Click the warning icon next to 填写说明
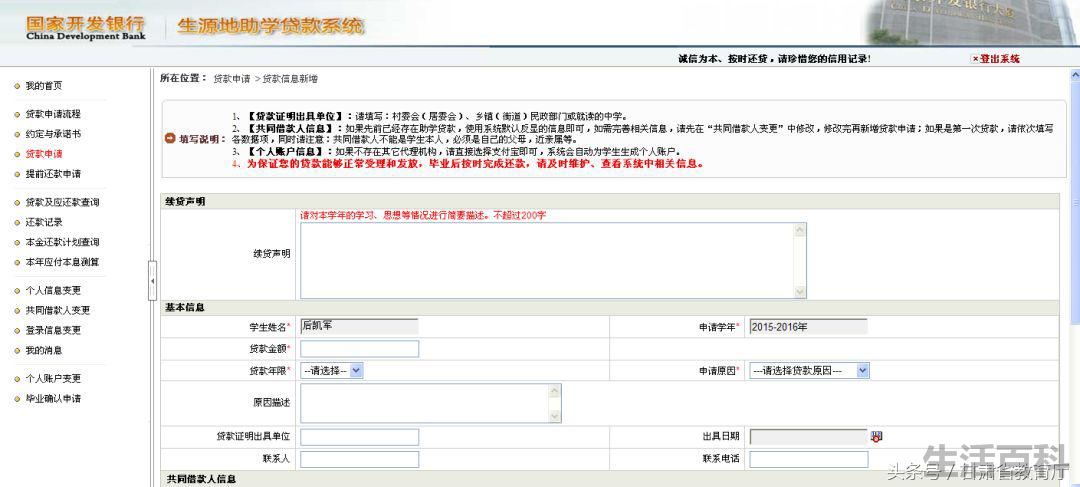This screenshot has width=1080, height=487. coord(170,138)
